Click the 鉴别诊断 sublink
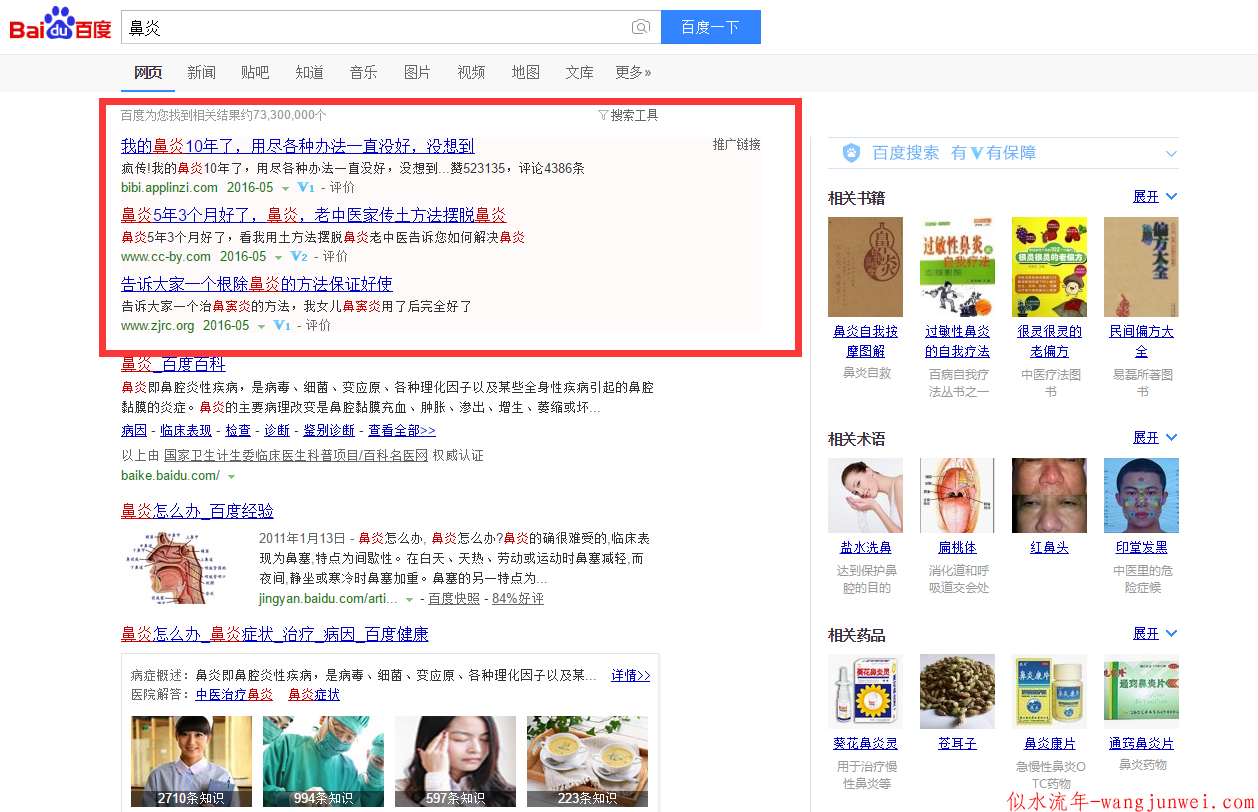Screen dimensions: 1258x812 click(x=329, y=430)
